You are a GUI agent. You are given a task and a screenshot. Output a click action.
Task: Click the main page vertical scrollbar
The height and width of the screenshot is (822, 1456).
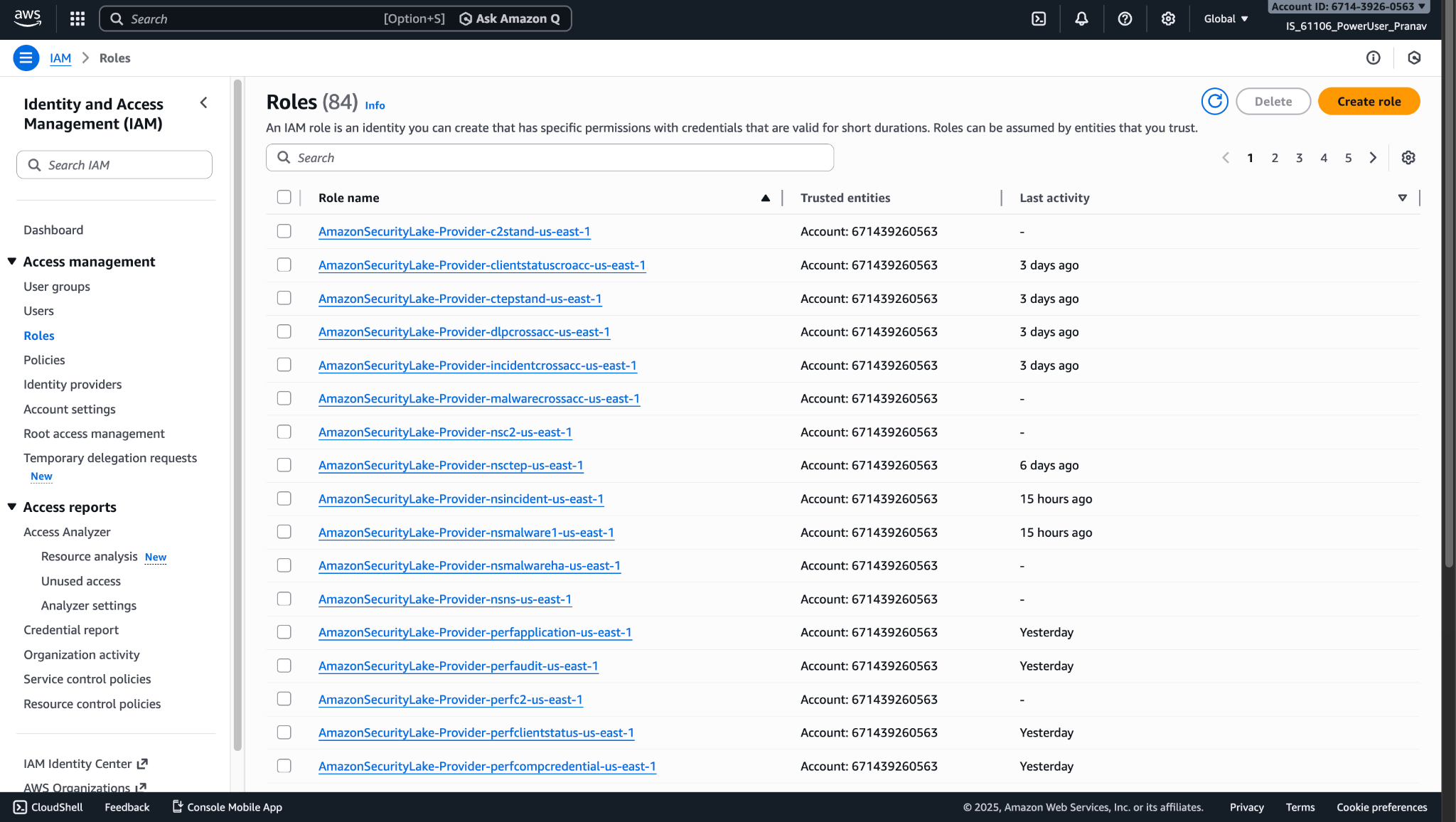pos(1449,284)
